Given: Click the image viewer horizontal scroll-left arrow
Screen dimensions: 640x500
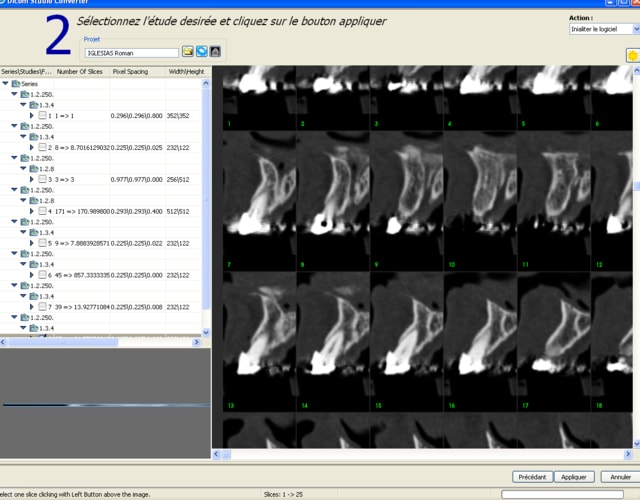Looking at the screenshot, I should click(x=216, y=453).
